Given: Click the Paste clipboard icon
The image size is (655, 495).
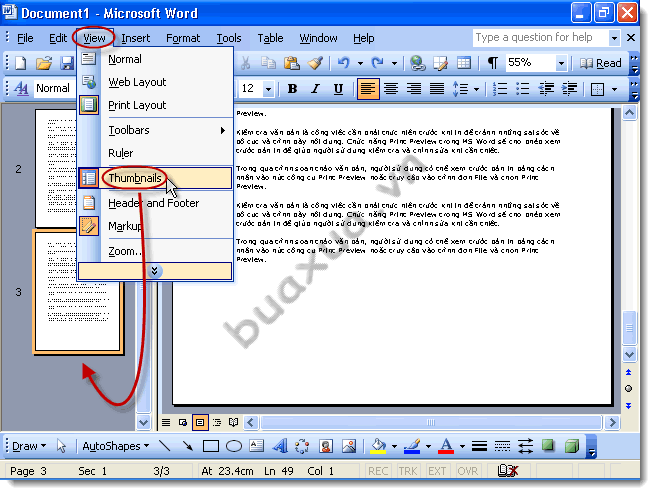Looking at the screenshot, I should (292, 63).
